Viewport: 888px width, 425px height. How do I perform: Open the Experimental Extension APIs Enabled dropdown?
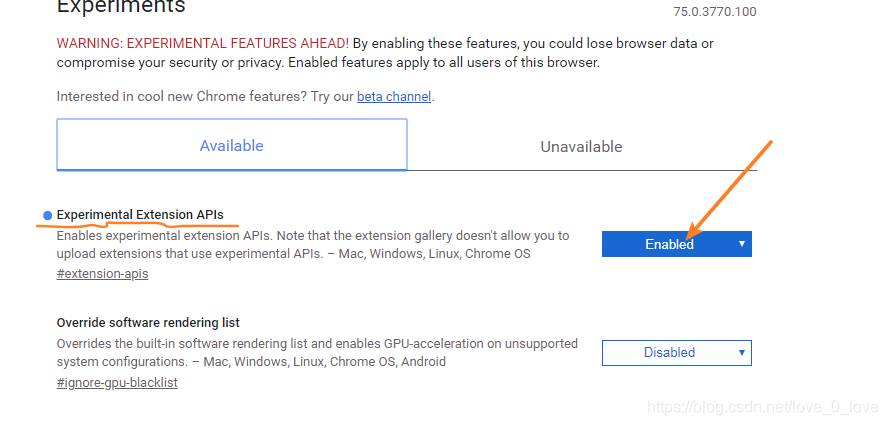tap(670, 244)
